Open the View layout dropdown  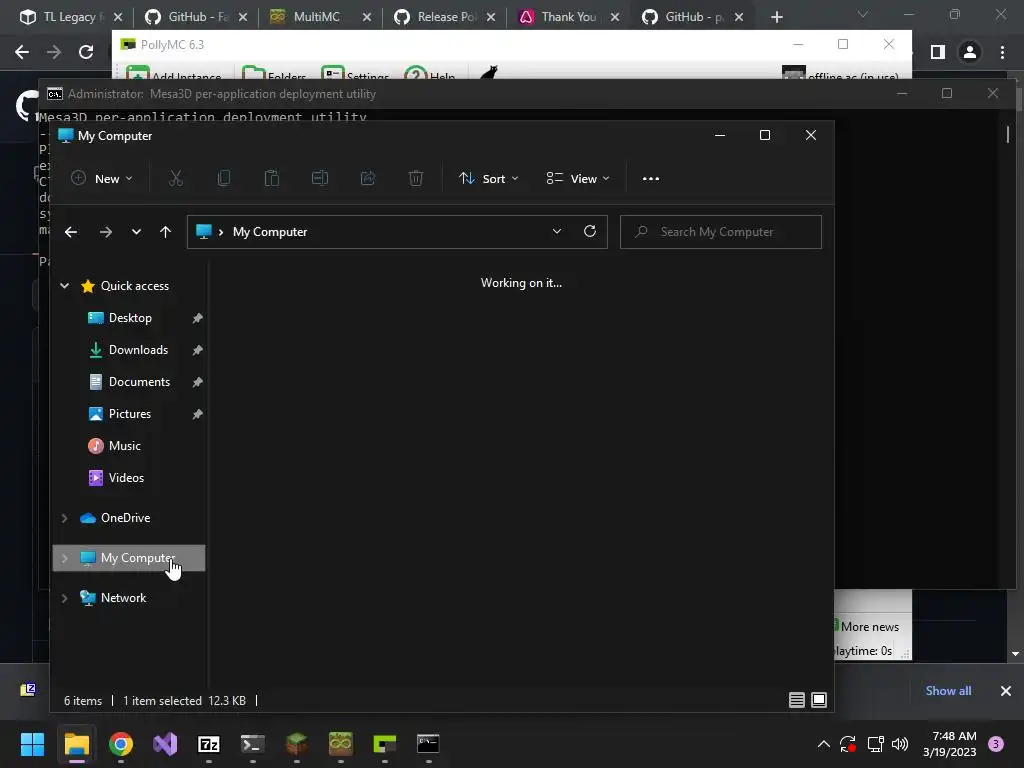tap(578, 178)
